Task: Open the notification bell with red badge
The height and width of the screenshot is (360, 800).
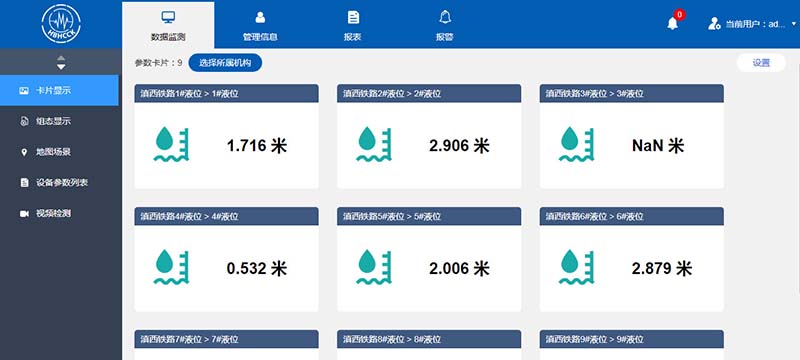Action: click(x=674, y=22)
